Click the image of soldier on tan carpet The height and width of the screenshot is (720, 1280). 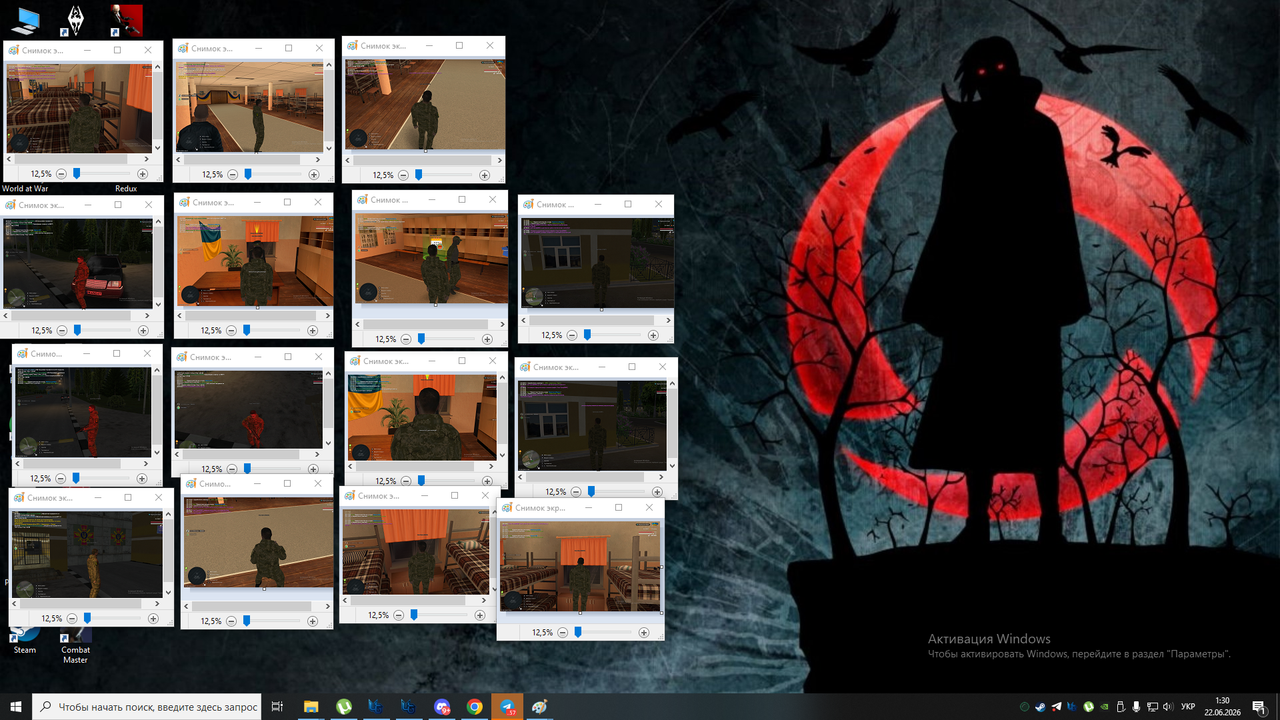click(x=424, y=104)
